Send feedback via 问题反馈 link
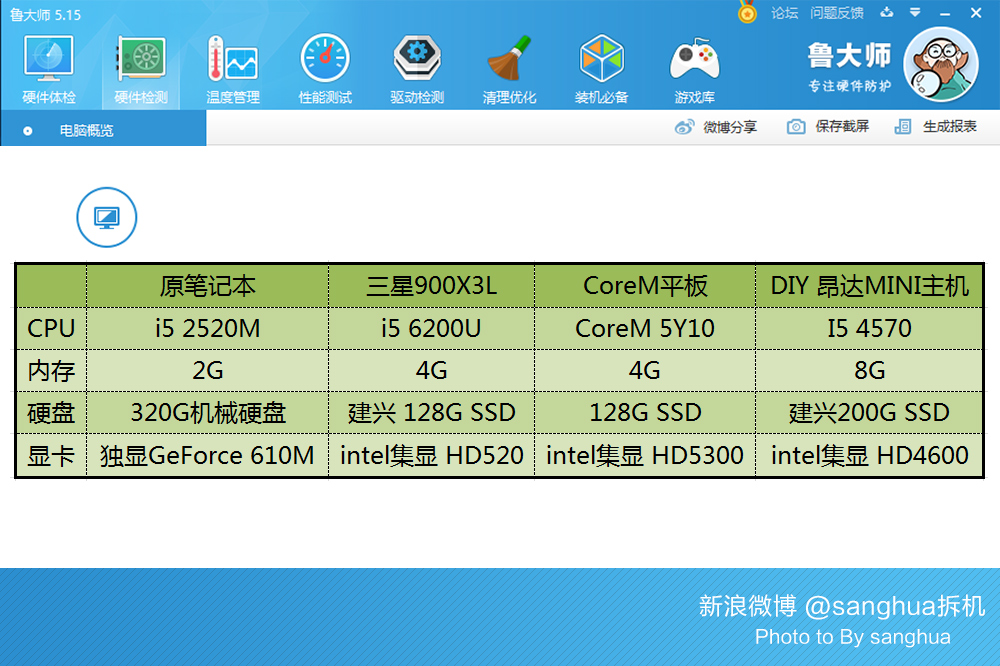 coord(838,13)
